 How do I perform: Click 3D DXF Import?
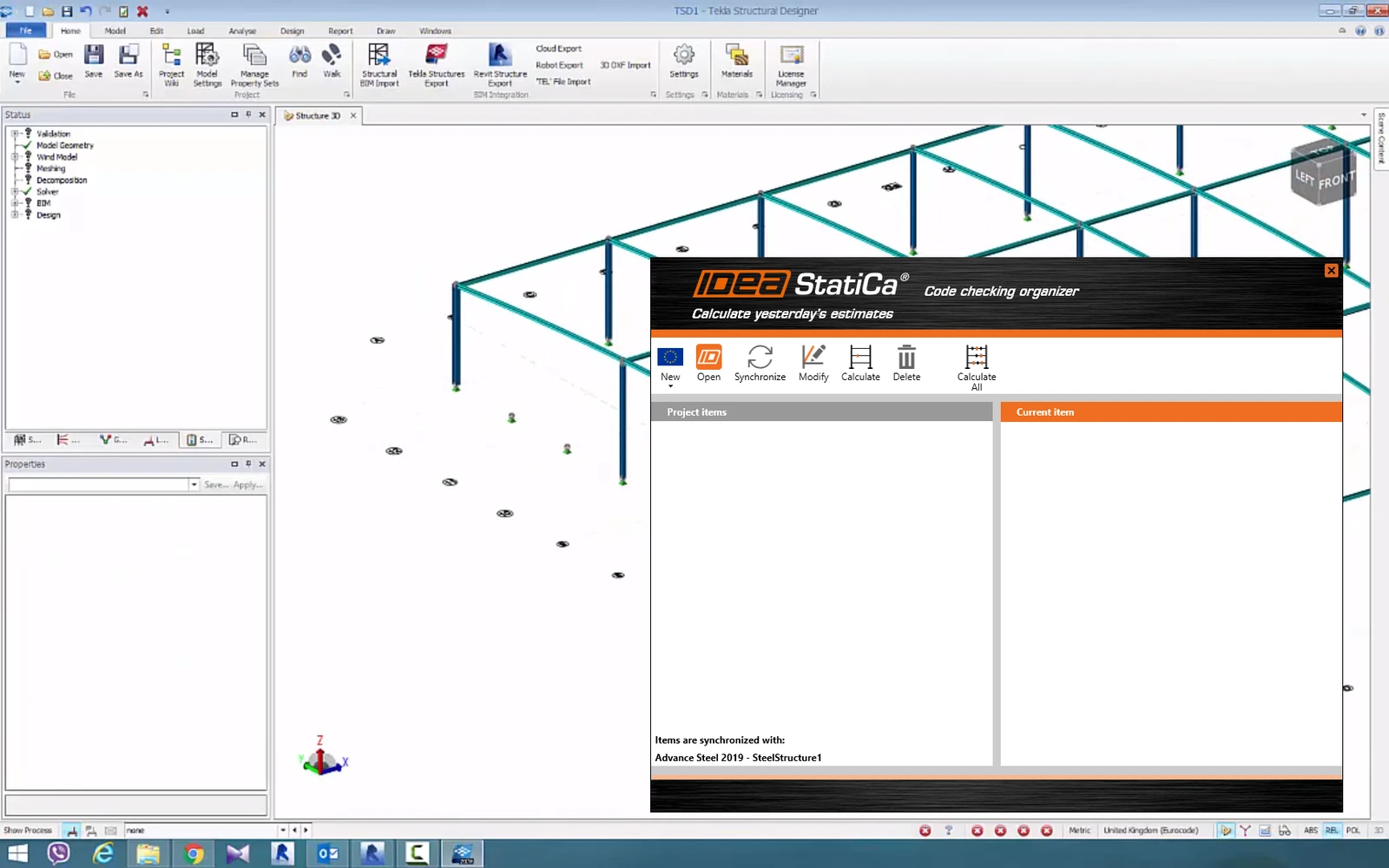point(625,65)
